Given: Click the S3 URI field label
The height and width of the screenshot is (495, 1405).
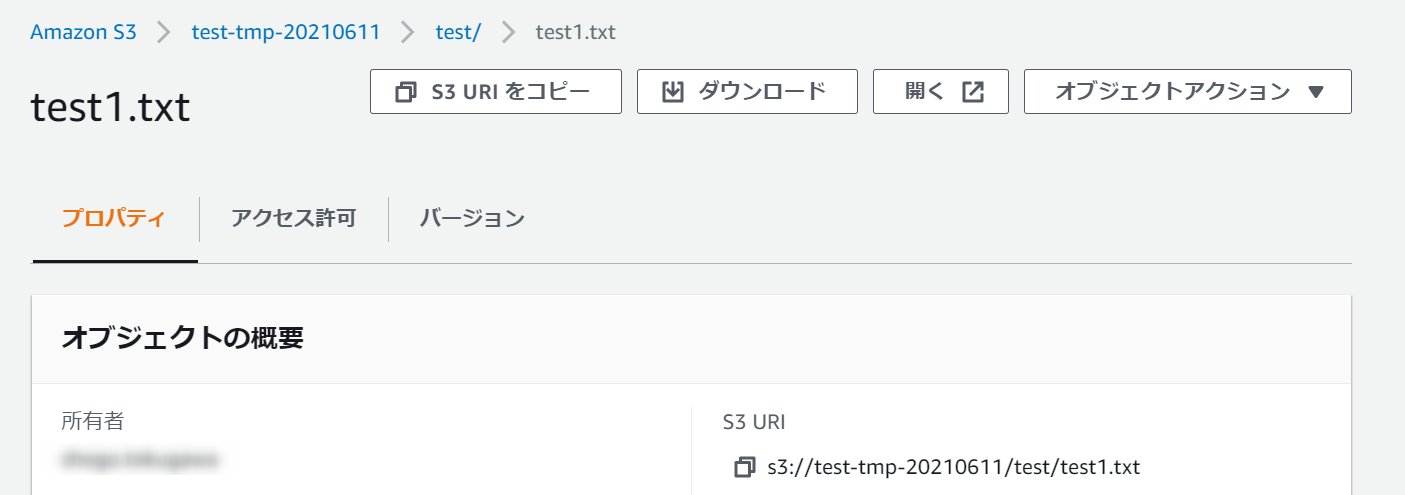Looking at the screenshot, I should point(753,423).
